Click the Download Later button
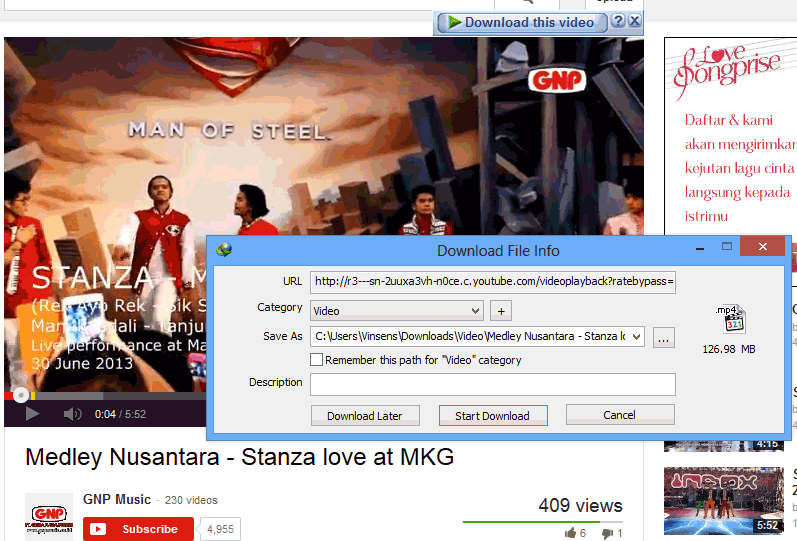Viewport: 797px width, 541px height. (x=365, y=415)
